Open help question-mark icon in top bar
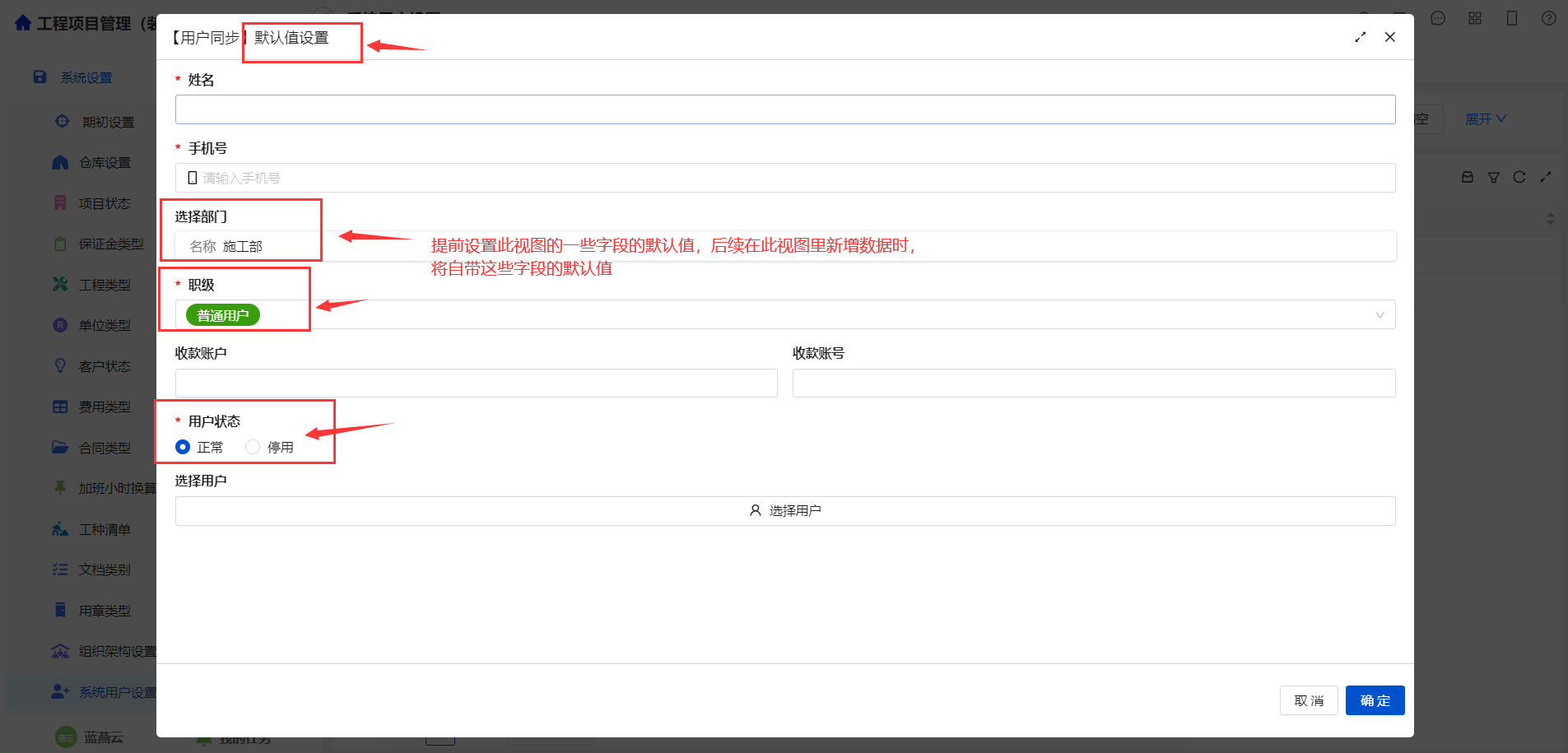This screenshot has width=1568, height=753. (1549, 18)
